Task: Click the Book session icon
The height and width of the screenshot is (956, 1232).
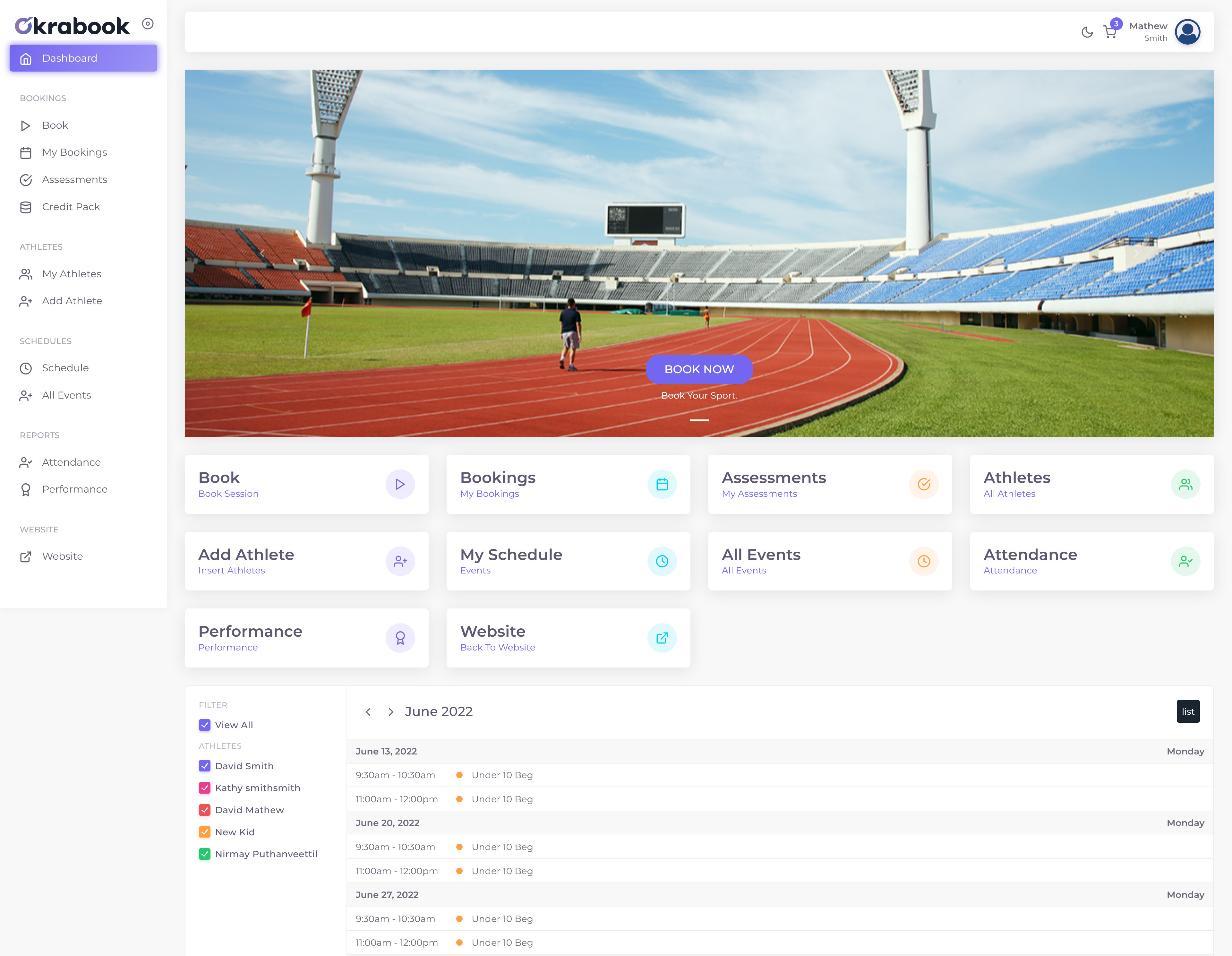Action: [399, 484]
